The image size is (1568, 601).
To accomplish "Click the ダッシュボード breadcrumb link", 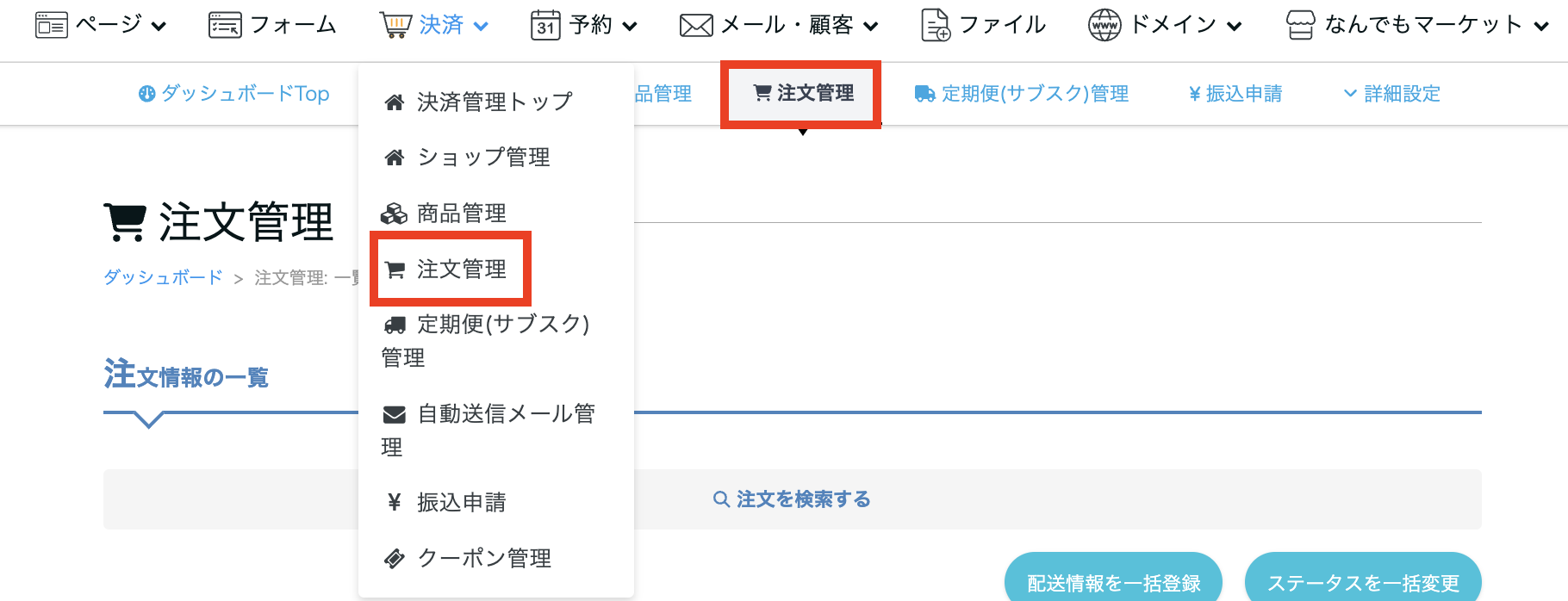I will [163, 277].
